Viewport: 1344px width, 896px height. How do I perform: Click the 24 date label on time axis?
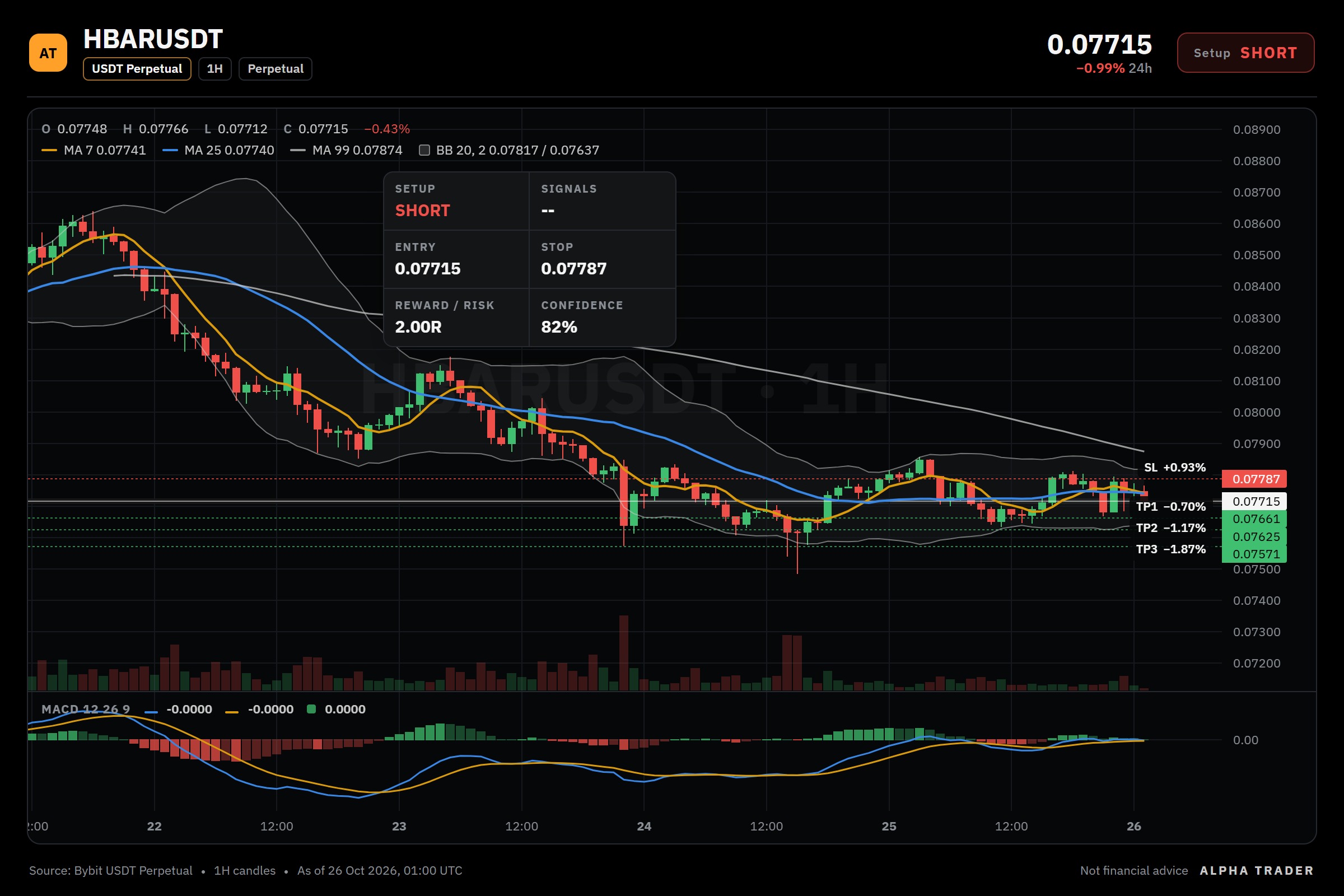[644, 827]
